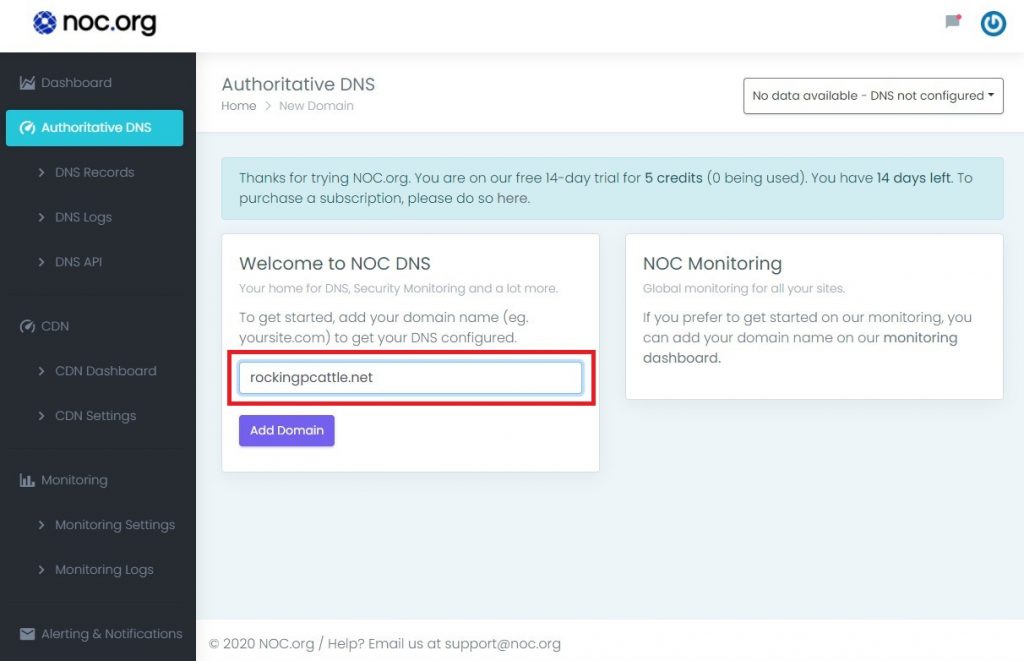Click the Monitoring bar chart icon
Screen dimensions: 1024x661
(27, 480)
